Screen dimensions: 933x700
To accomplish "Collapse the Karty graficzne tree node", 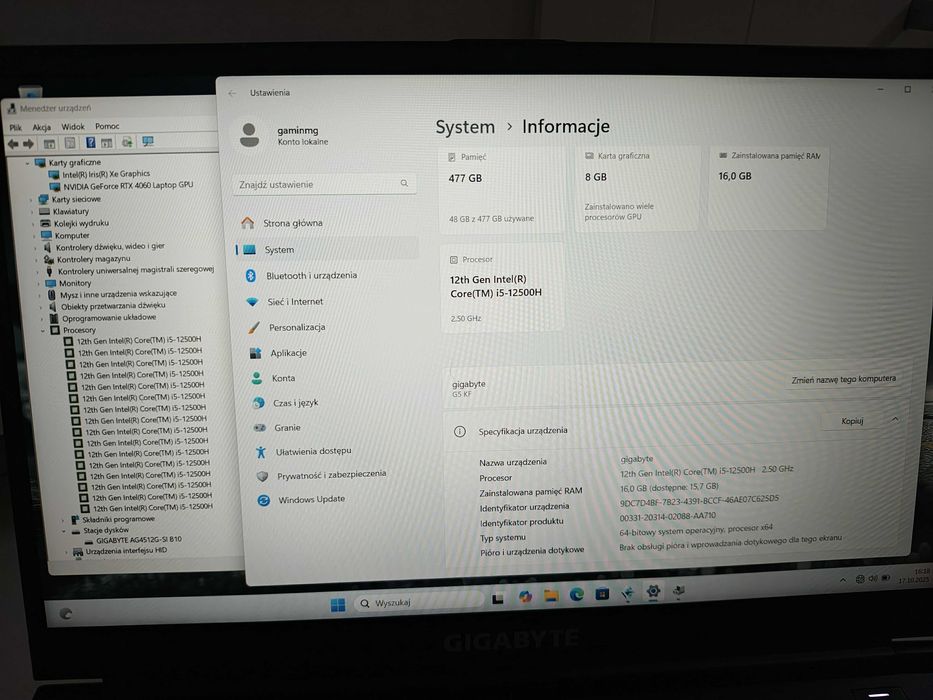I will pyautogui.click(x=27, y=163).
